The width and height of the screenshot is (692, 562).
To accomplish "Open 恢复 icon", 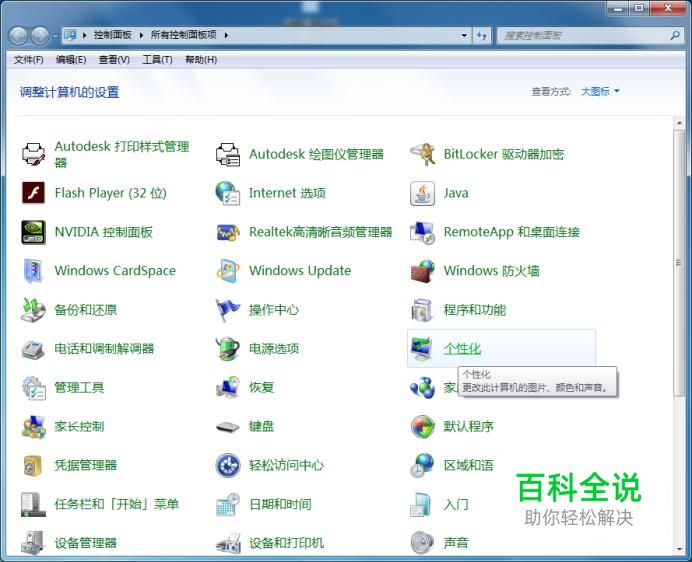I will (x=228, y=388).
